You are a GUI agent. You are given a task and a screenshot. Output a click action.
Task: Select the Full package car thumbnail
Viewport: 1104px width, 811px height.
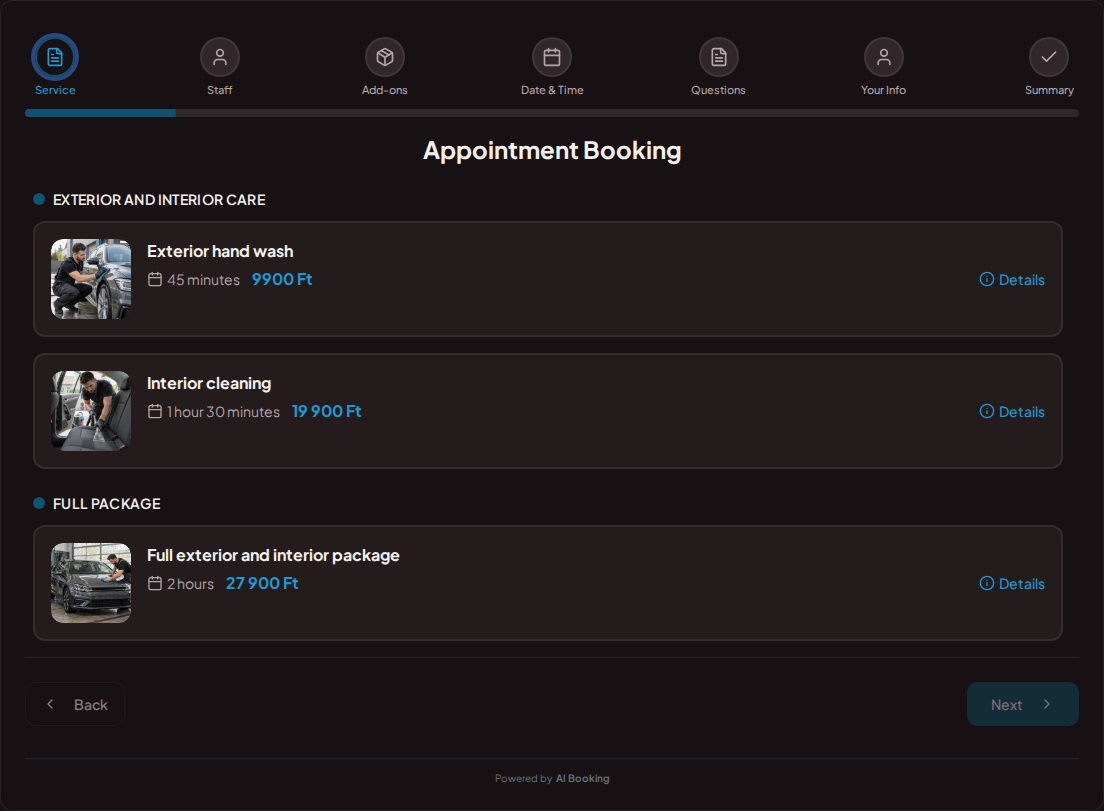(91, 583)
